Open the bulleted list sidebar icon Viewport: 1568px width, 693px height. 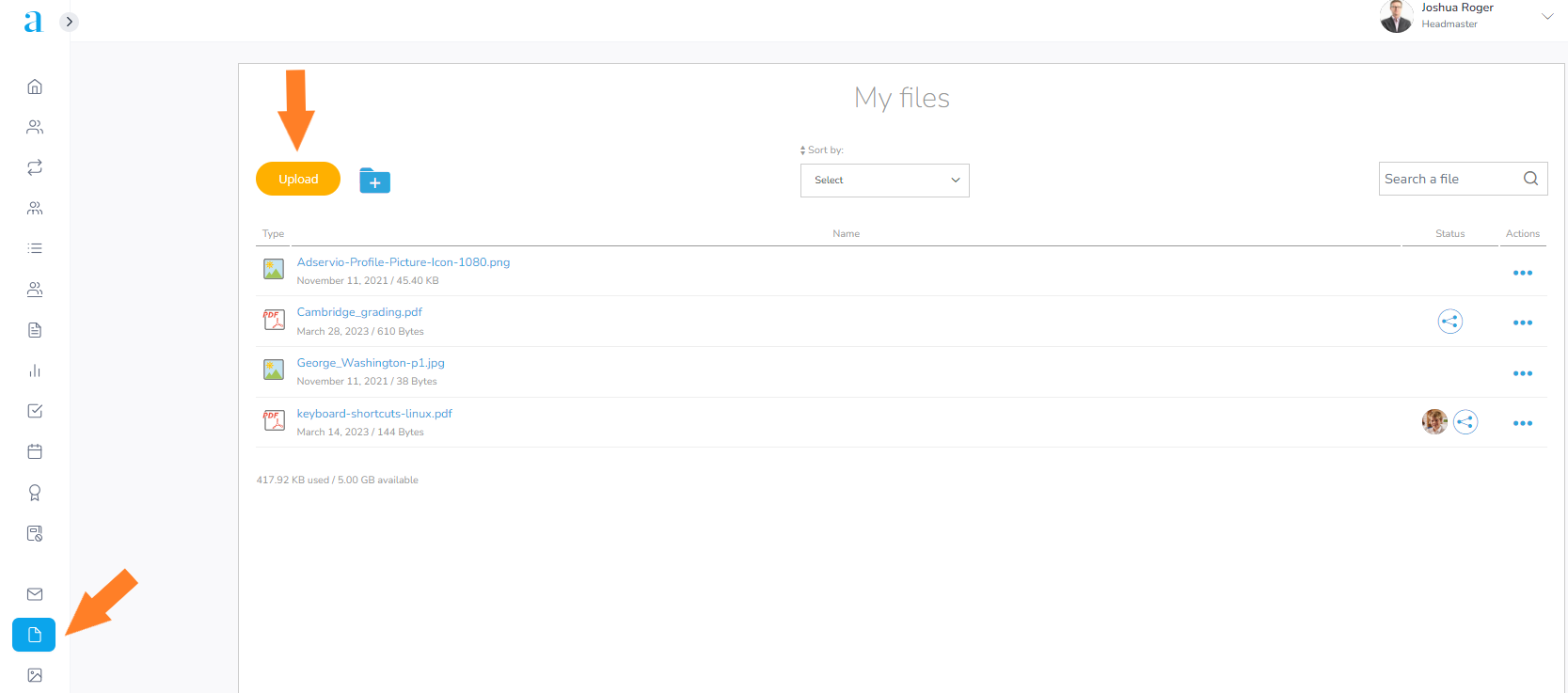pos(35,248)
